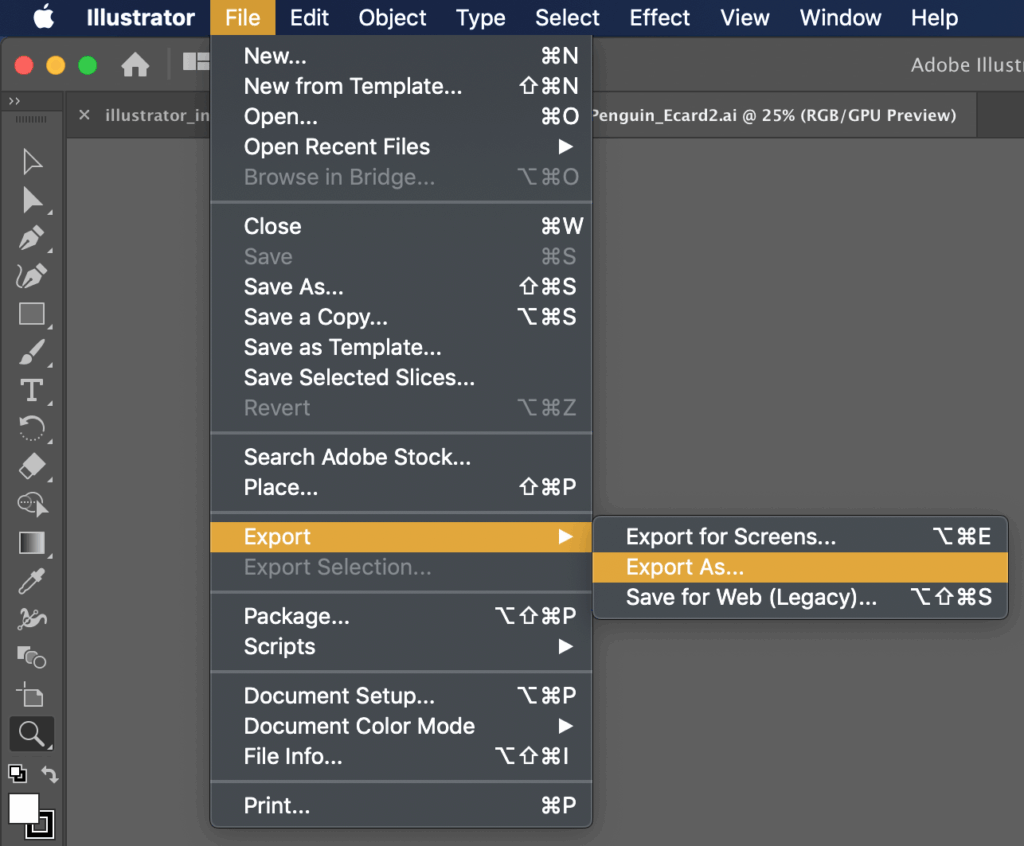
Task: Open the File menu
Action: [242, 18]
